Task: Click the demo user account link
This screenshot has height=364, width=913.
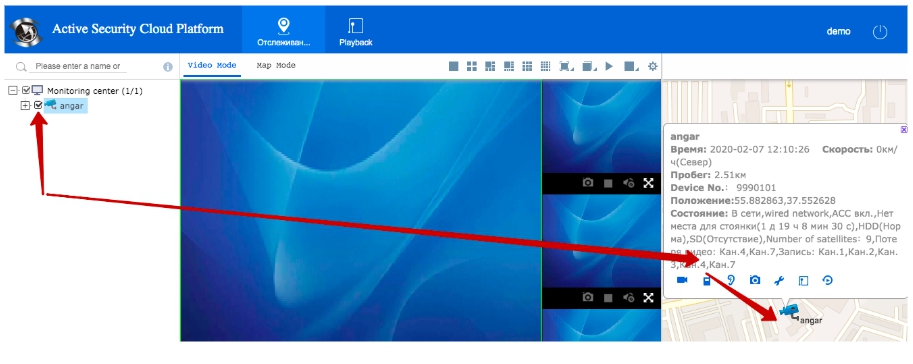Action: click(838, 31)
